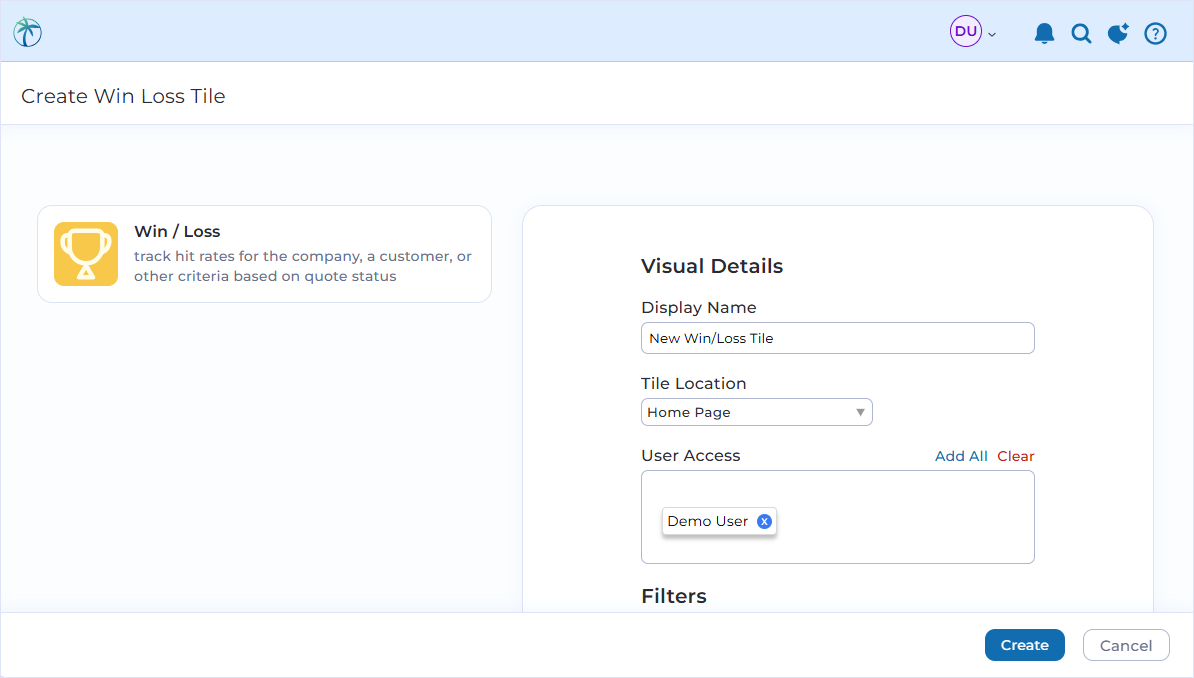Click the User Access label

coord(691,456)
